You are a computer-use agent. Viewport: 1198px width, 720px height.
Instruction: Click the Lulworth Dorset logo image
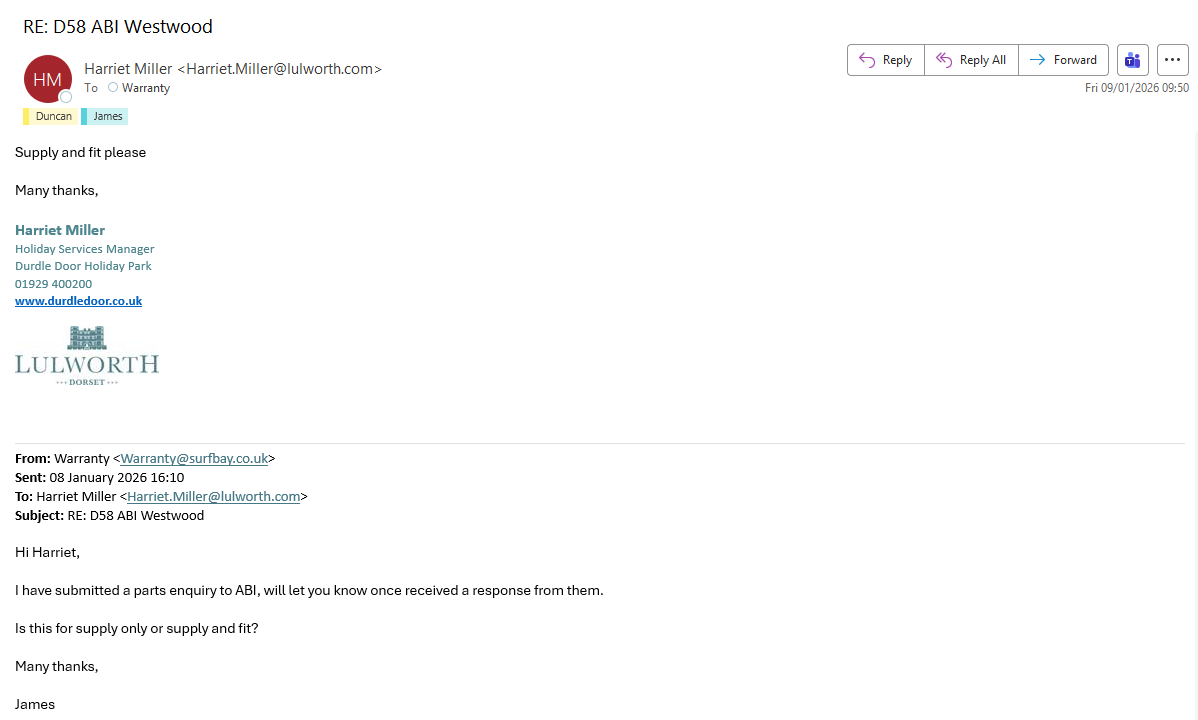click(87, 356)
